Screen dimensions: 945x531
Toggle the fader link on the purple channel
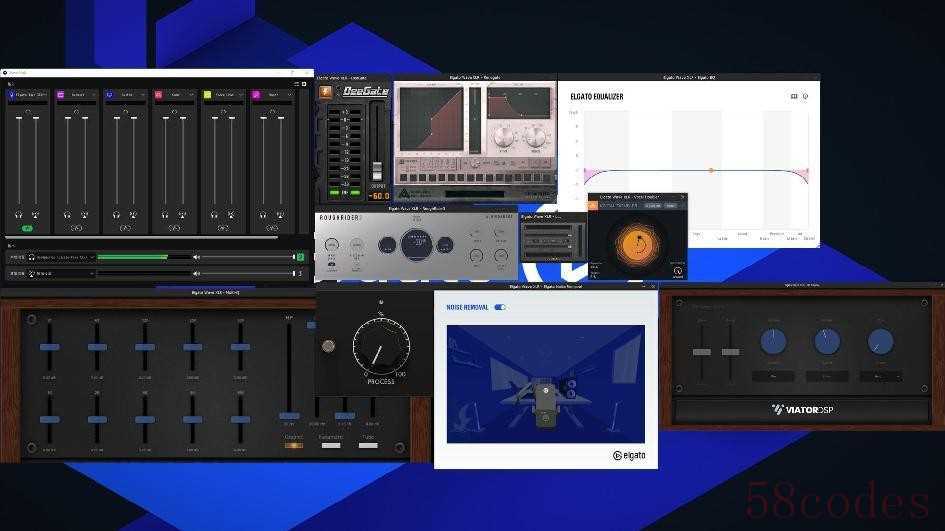tap(76, 228)
